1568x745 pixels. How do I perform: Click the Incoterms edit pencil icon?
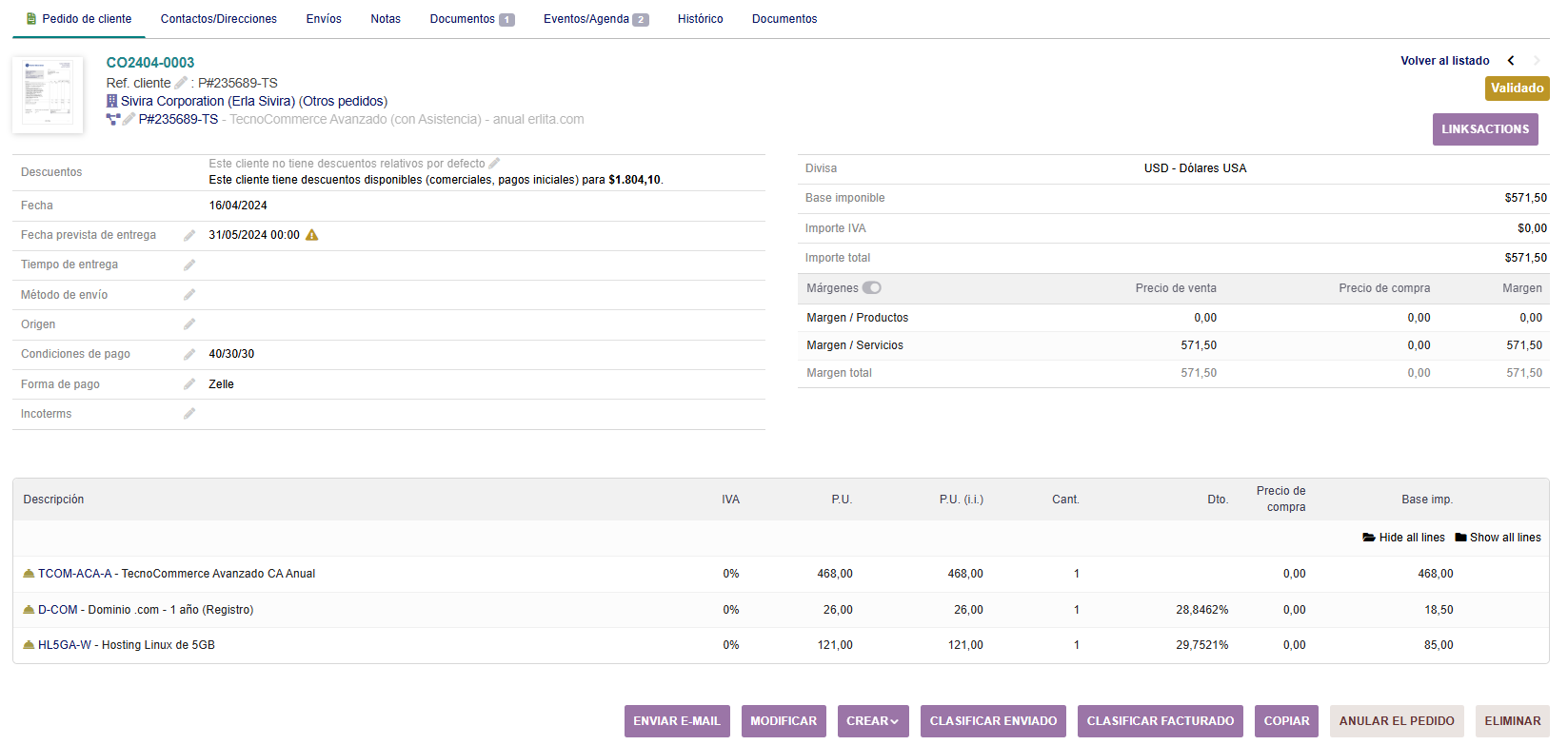coord(189,414)
